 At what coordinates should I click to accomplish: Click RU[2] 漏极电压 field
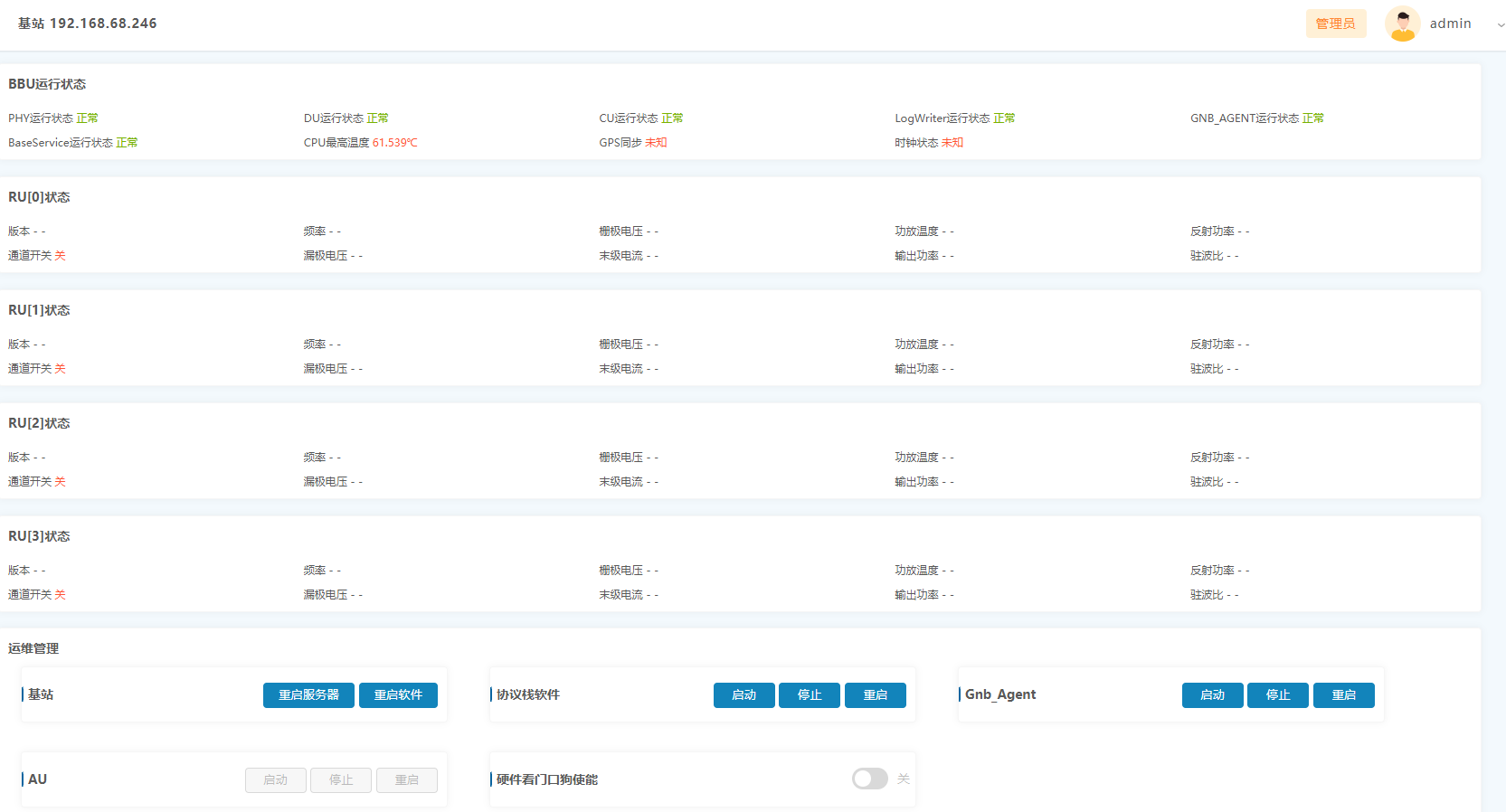[x=333, y=482]
